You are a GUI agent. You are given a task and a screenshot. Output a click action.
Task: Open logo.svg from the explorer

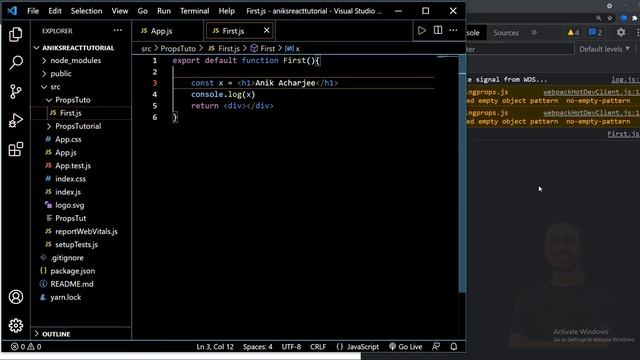click(x=69, y=205)
